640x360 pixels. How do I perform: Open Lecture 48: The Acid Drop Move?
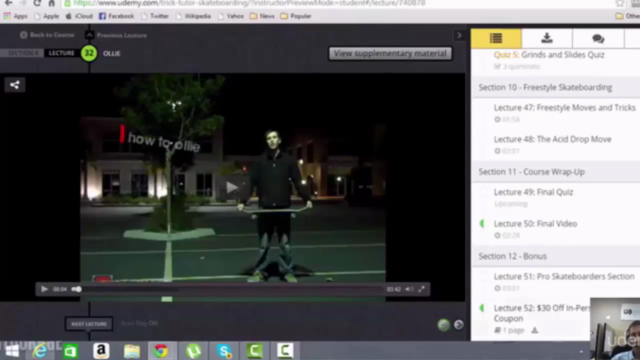click(x=553, y=139)
